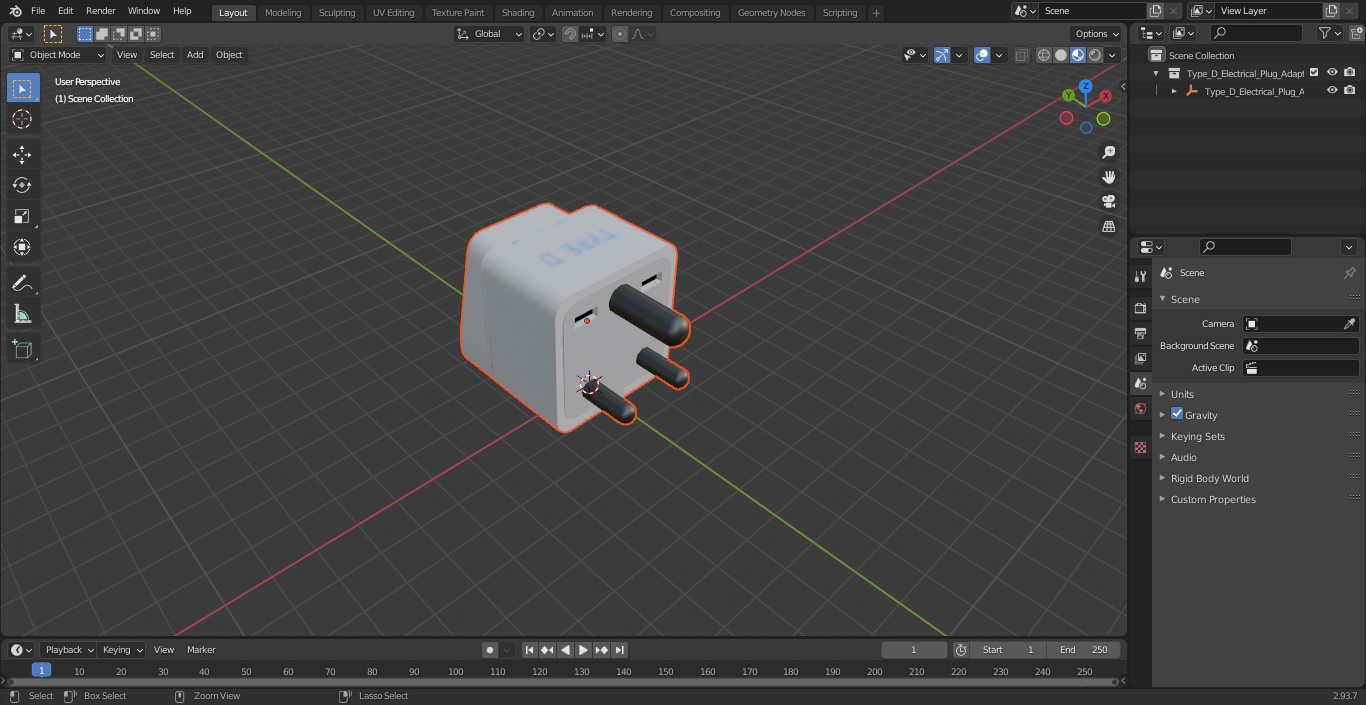The height and width of the screenshot is (705, 1366).
Task: Expand the Type_D_Electrical_Plug_A object tree row
Action: [1174, 91]
